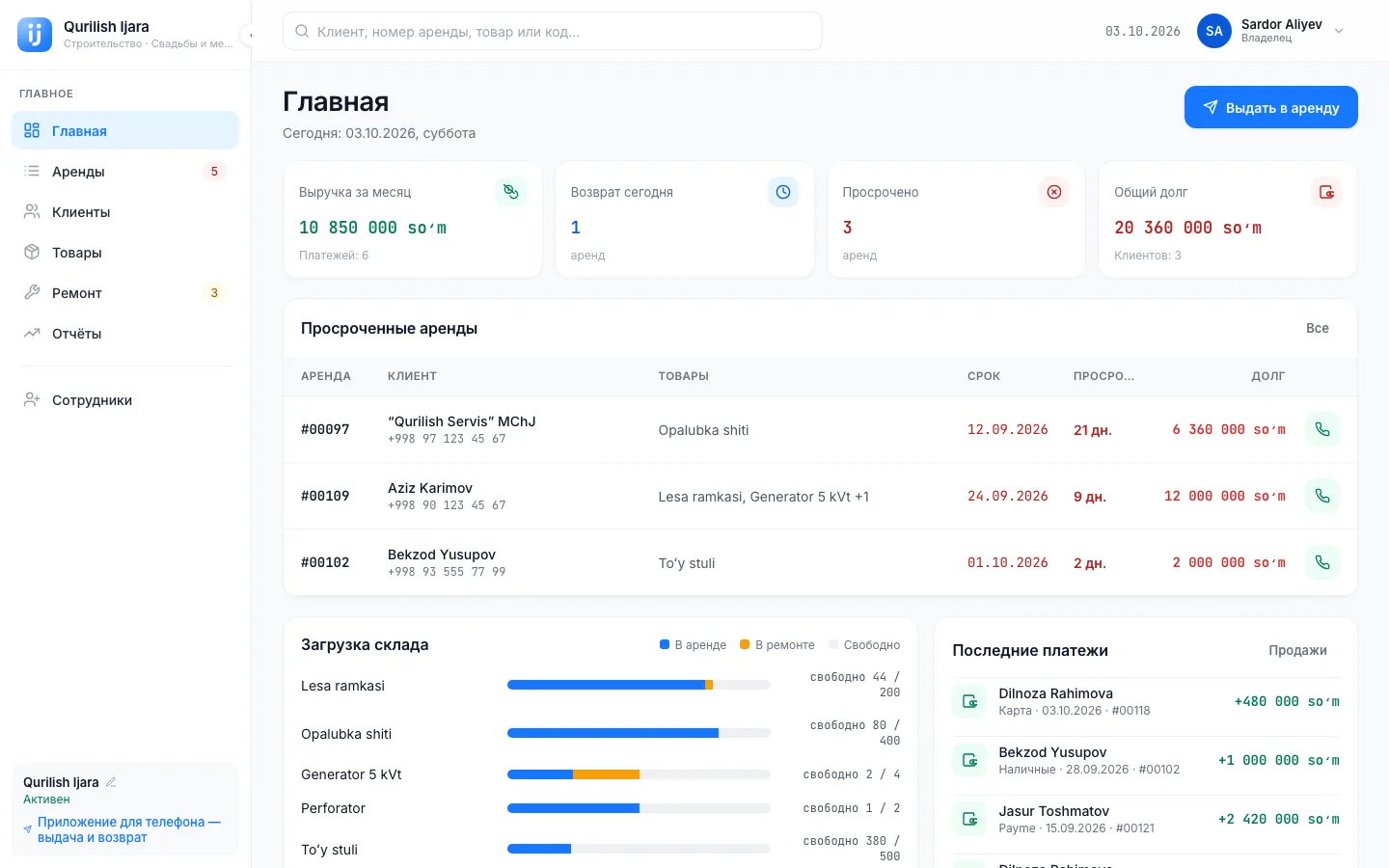Open the Ремонт section
1389x868 pixels.
pyautogui.click(x=125, y=293)
